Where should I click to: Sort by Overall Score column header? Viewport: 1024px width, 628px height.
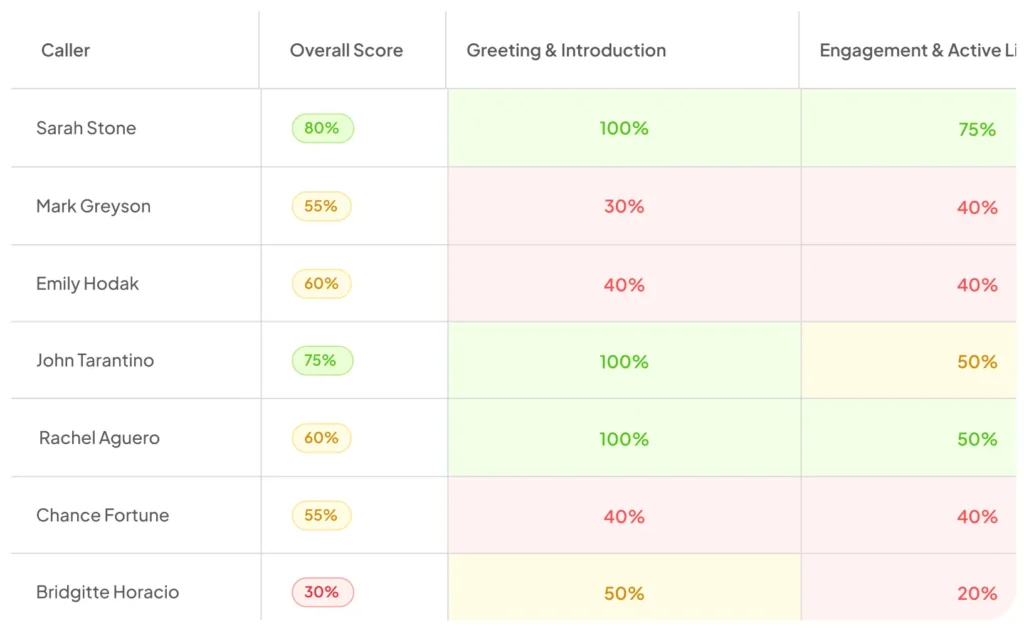[x=346, y=50]
